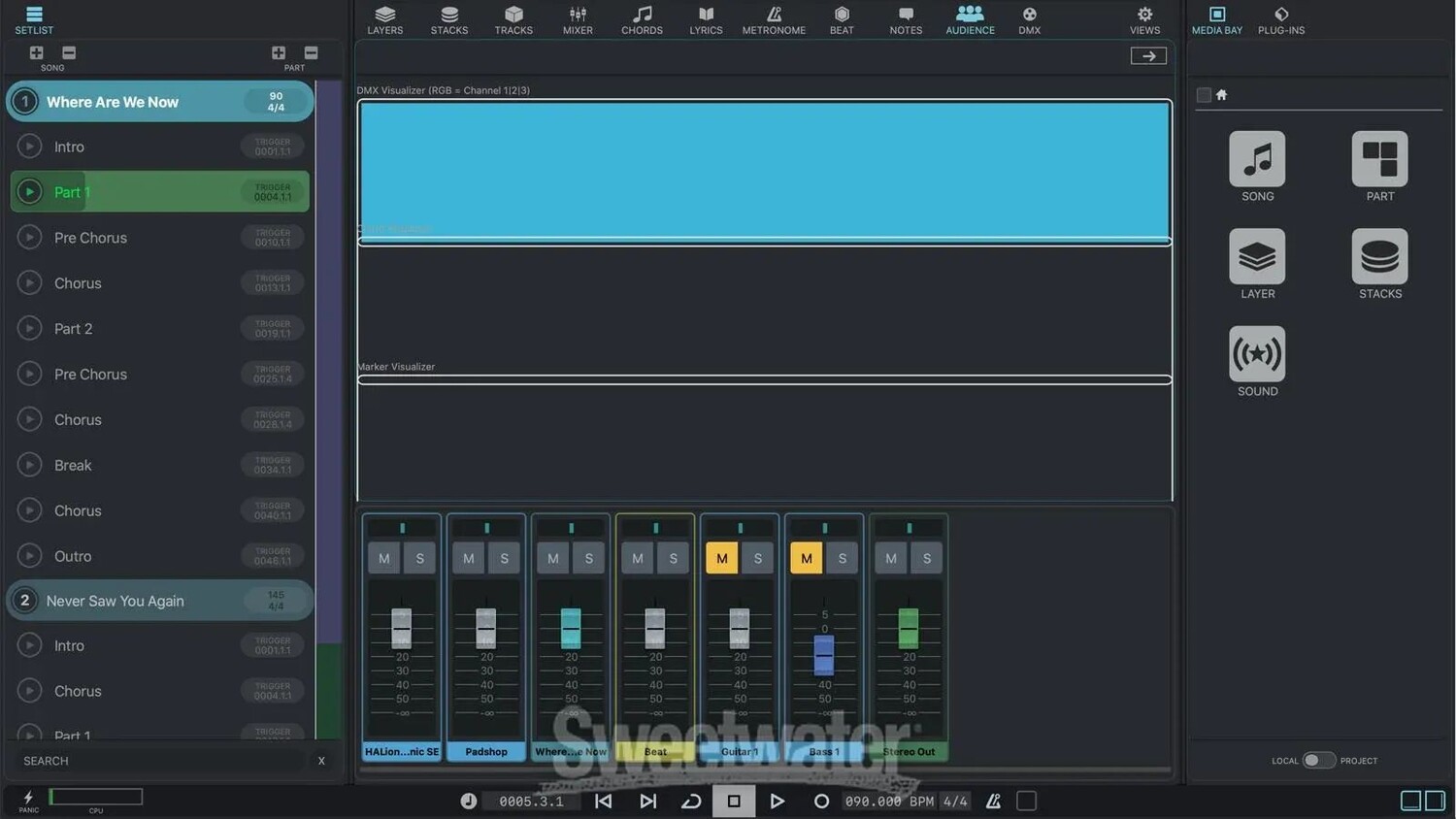The image size is (1456, 819).
Task: Click the setlist Search field
Action: tap(160, 761)
